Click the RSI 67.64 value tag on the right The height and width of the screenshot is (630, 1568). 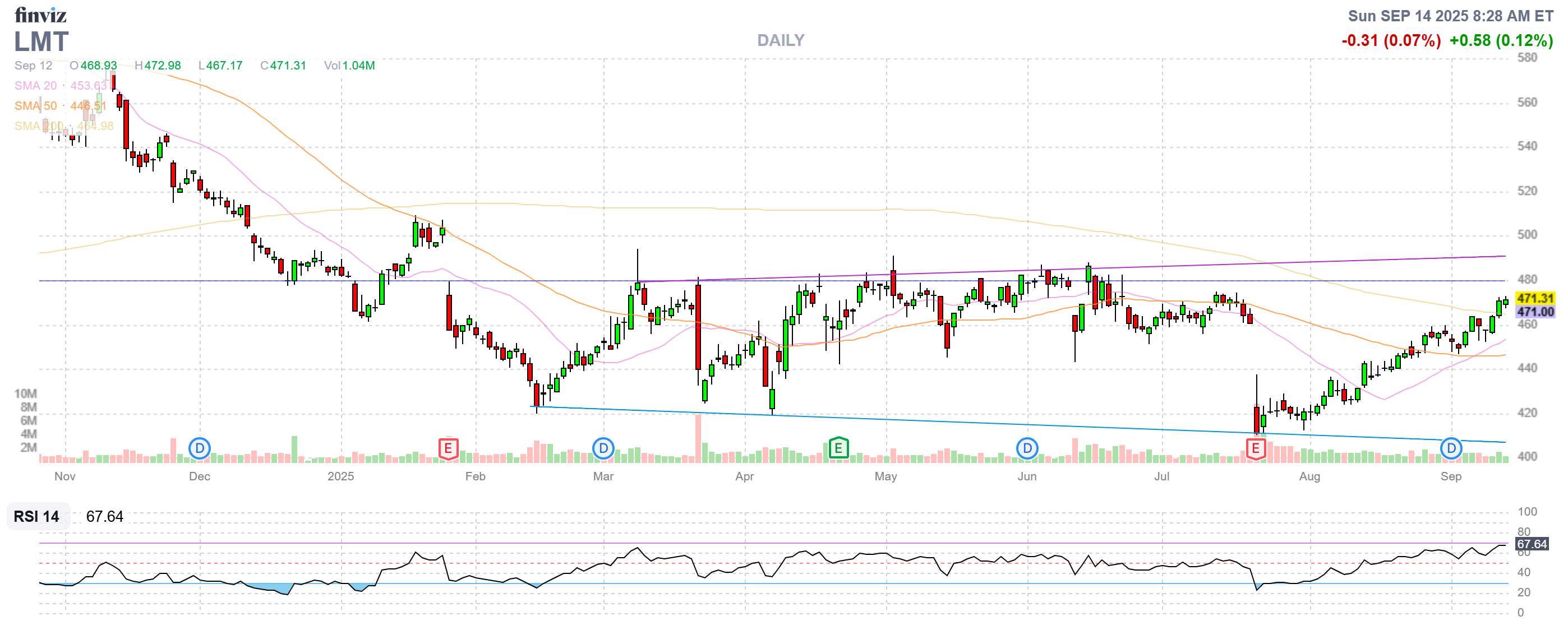[x=1531, y=544]
